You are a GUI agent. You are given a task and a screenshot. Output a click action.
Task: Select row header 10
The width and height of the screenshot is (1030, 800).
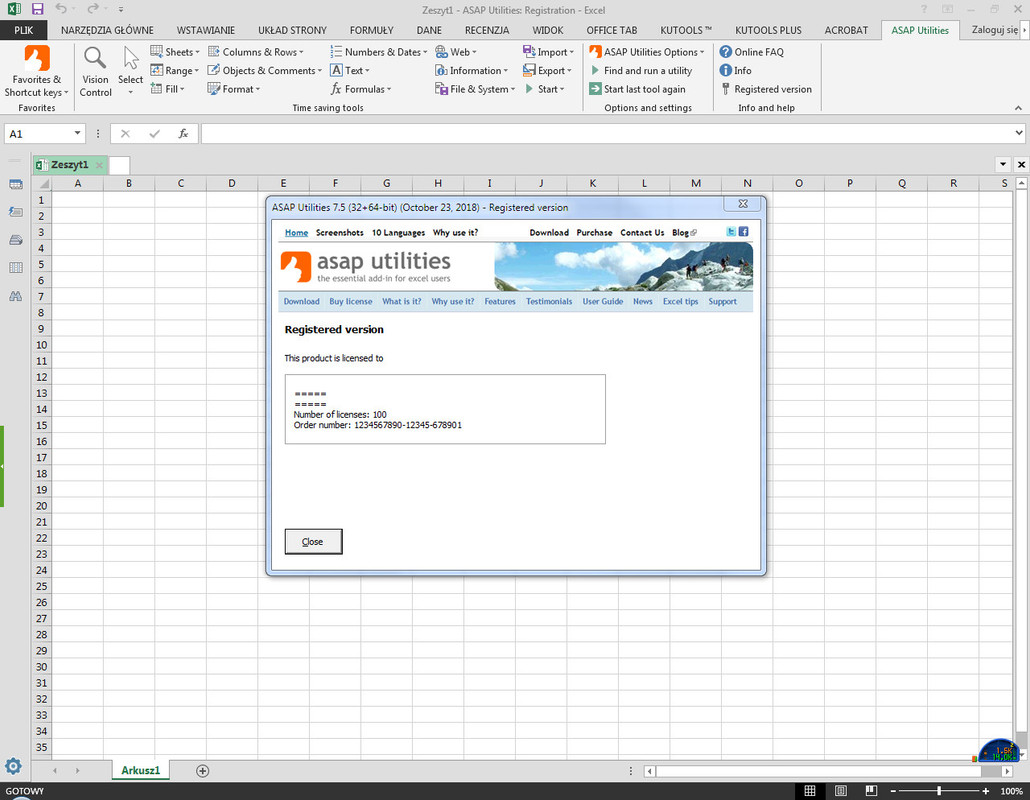[x=41, y=345]
